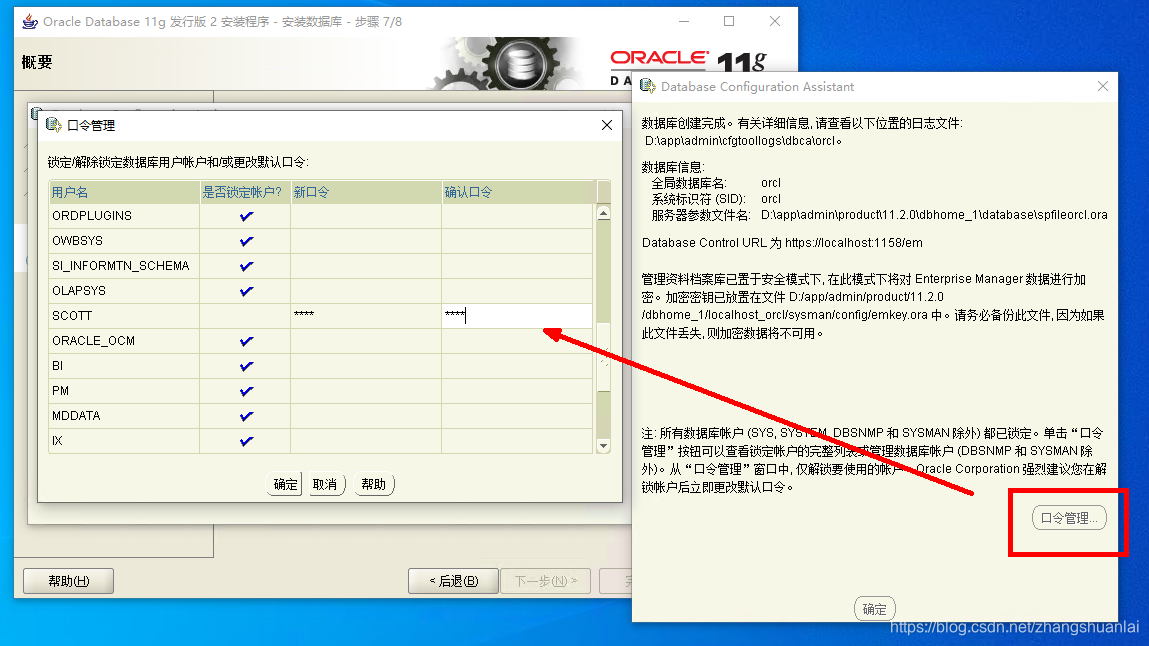Click 帮助(H) button in Oracle installer

pos(68,581)
